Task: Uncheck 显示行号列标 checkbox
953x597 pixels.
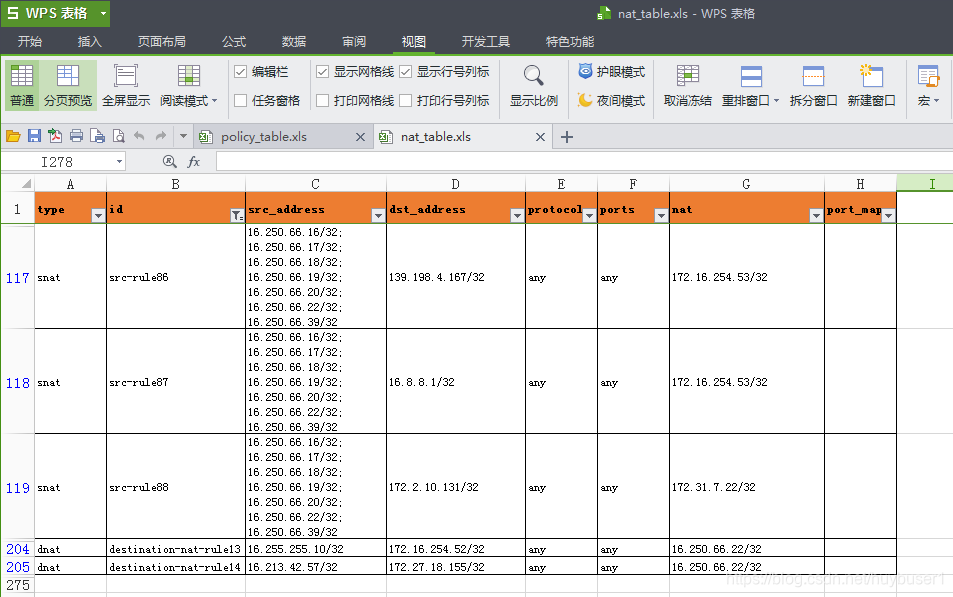Action: click(405, 72)
